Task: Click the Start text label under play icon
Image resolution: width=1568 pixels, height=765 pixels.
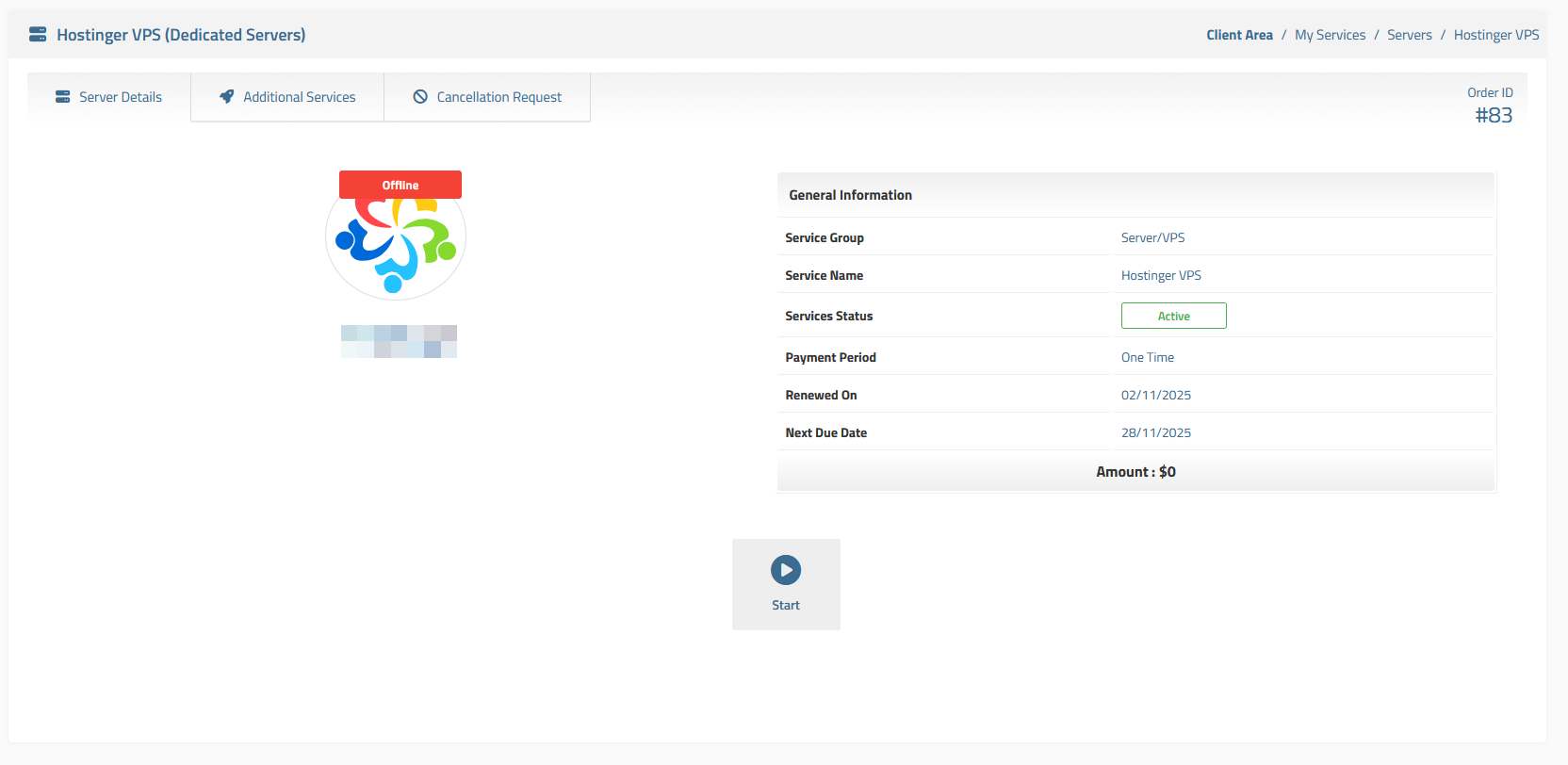Action: tap(786, 606)
